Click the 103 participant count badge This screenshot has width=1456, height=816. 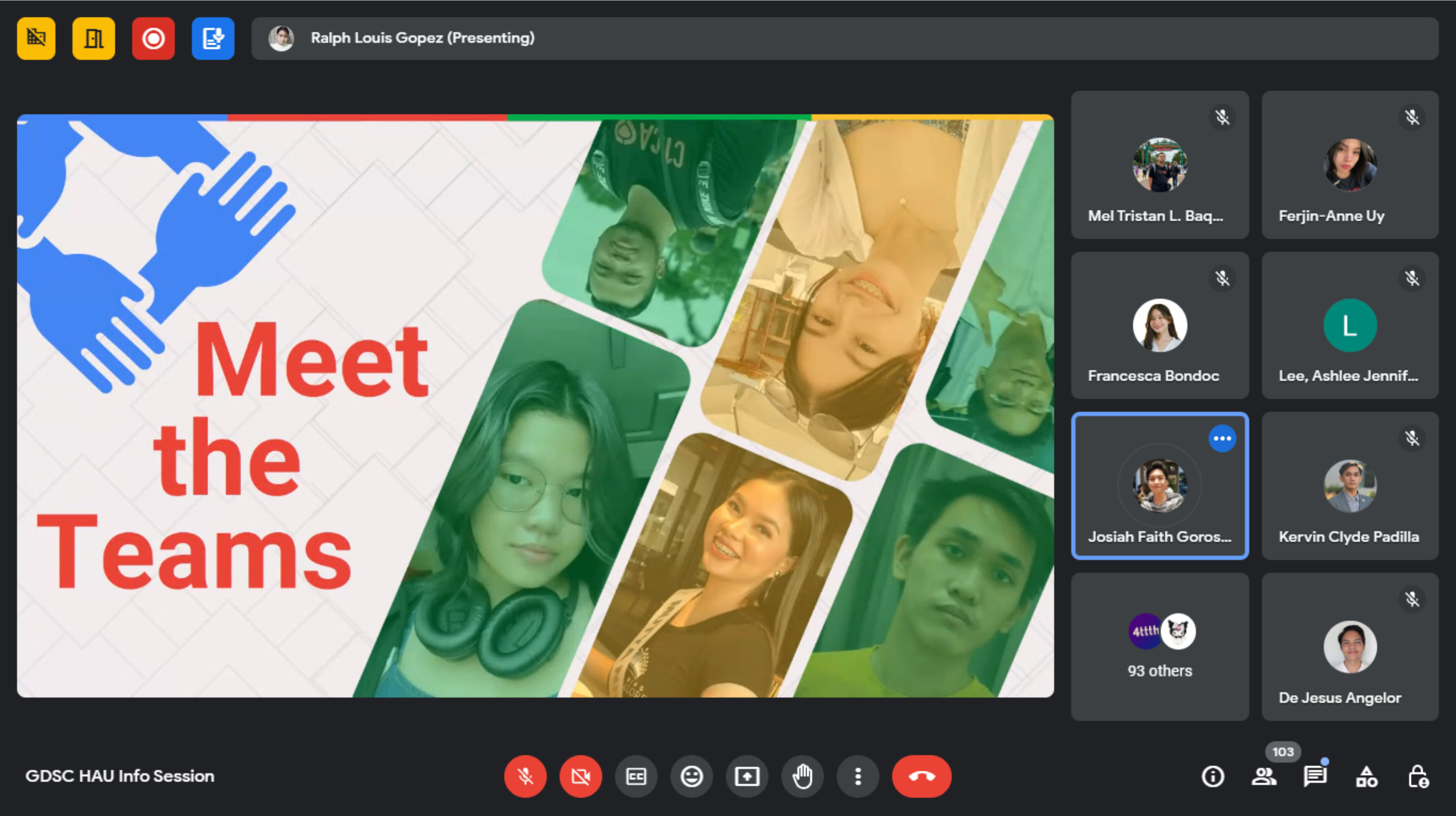[1283, 751]
